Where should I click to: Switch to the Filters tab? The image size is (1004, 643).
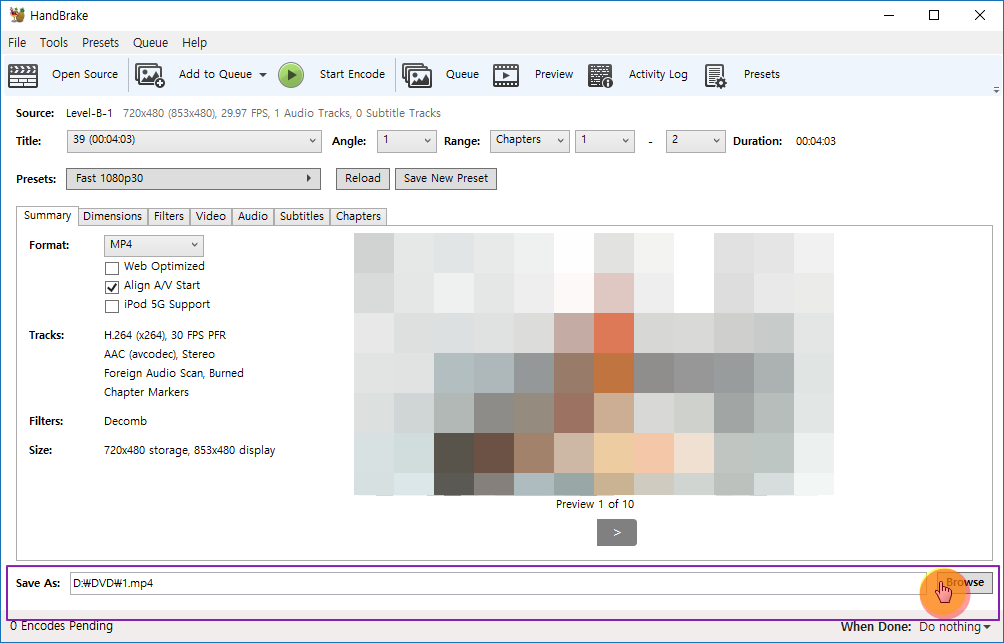[169, 216]
